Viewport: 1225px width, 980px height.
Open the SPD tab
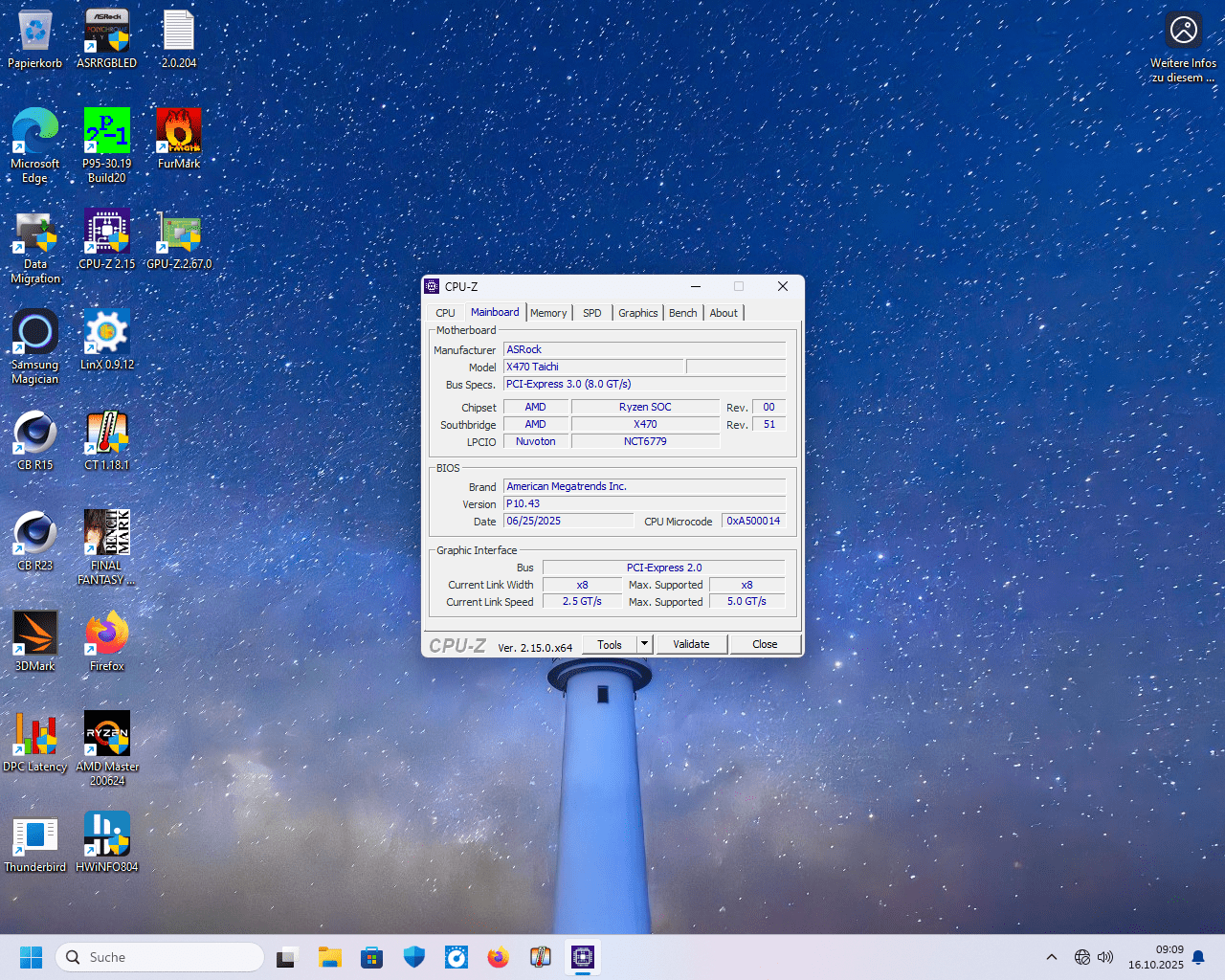tap(592, 313)
